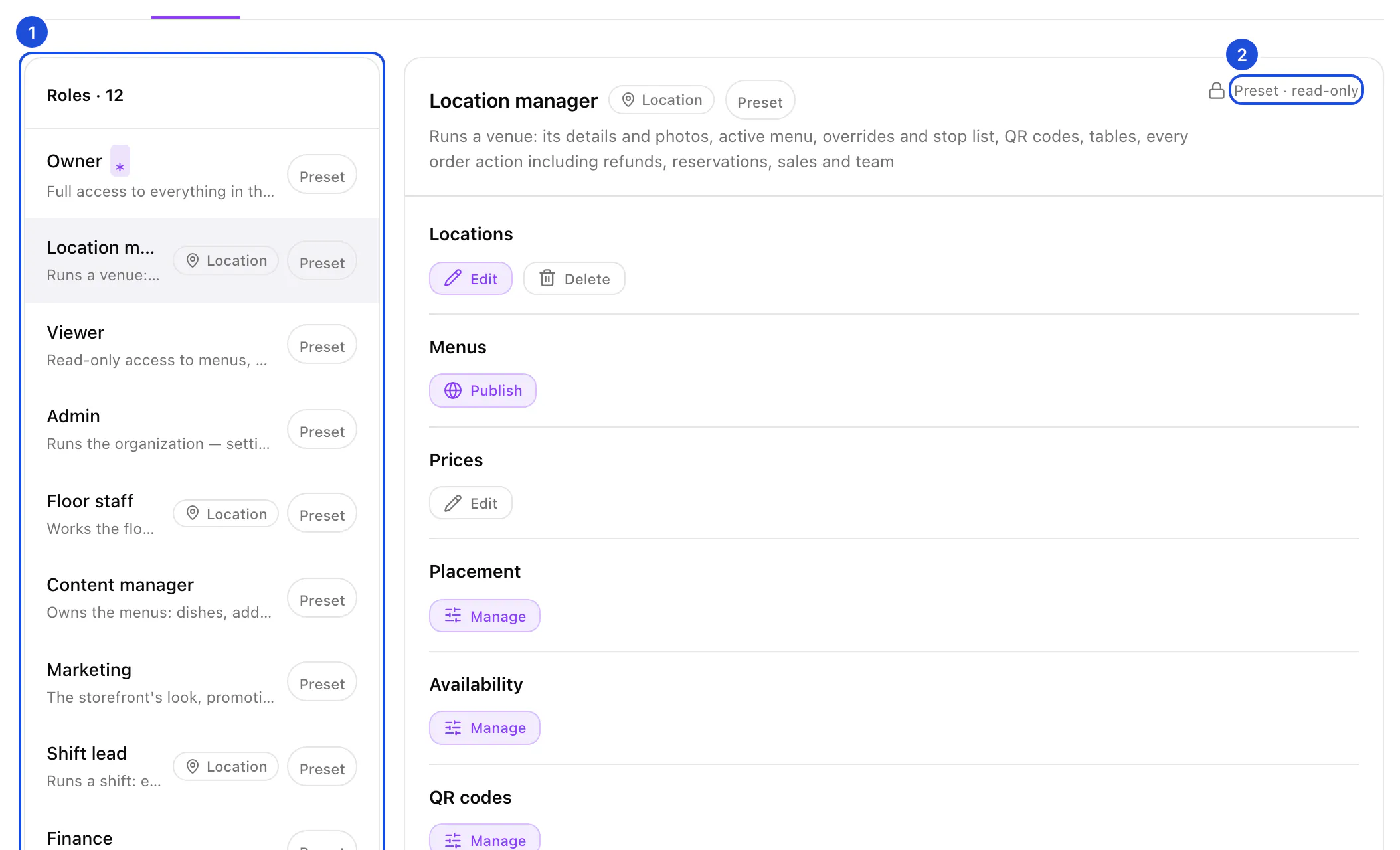The width and height of the screenshot is (1400, 850).
Task: Click the pin icon in Shift lead row
Action: coord(193,766)
